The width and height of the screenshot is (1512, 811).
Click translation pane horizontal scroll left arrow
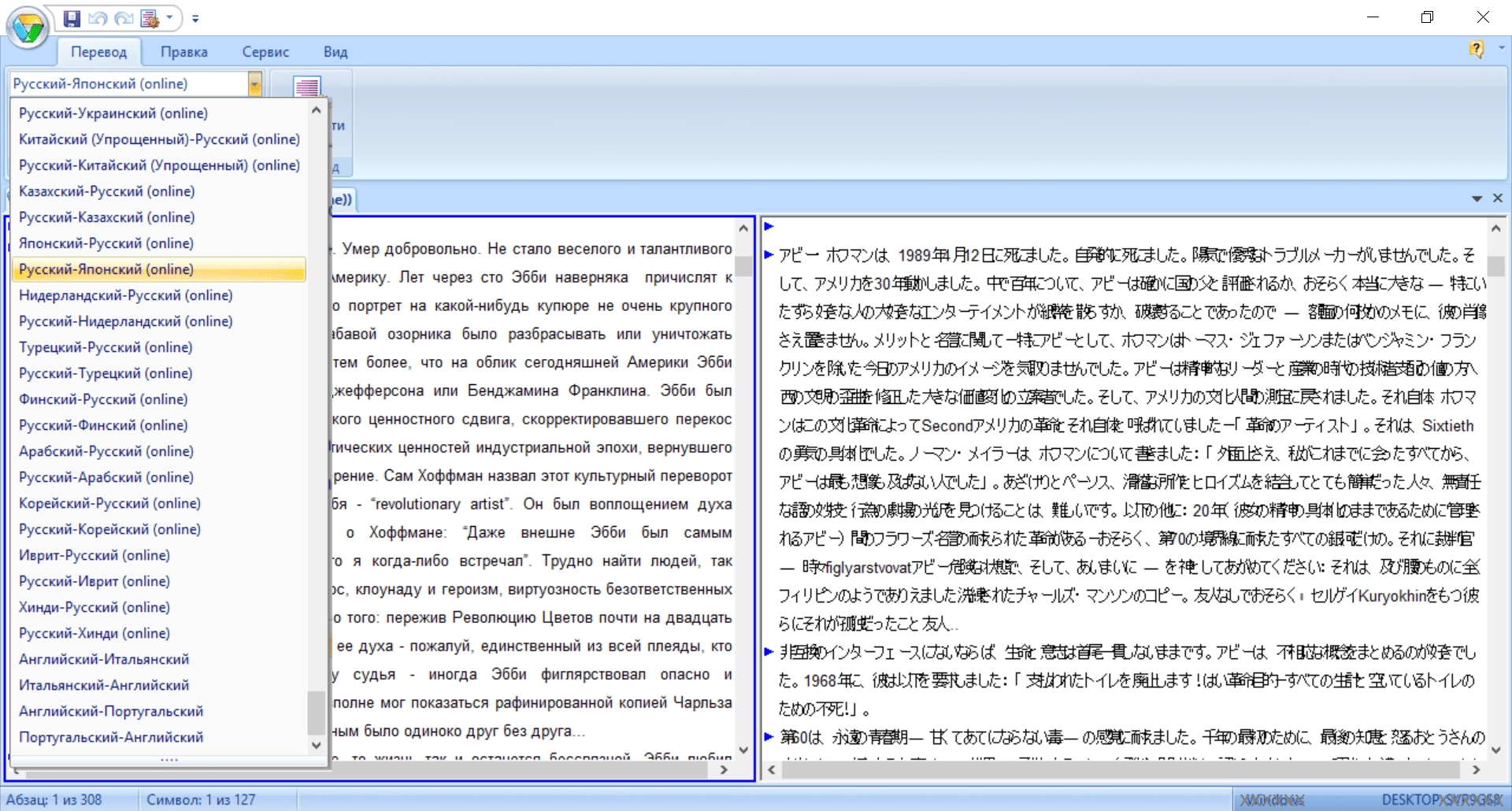[772, 770]
